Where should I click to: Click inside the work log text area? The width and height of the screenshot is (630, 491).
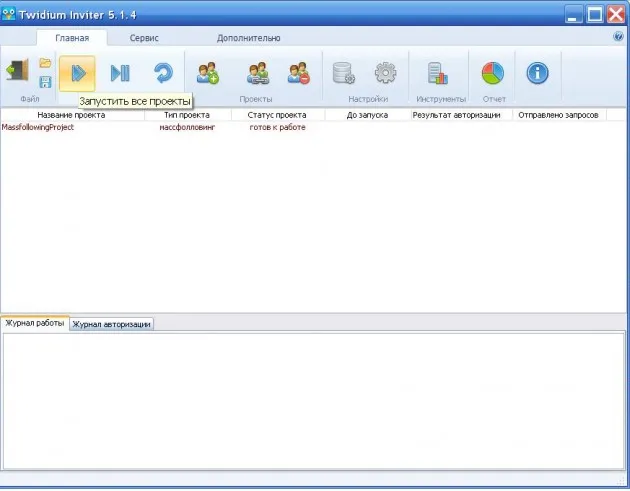[314, 401]
